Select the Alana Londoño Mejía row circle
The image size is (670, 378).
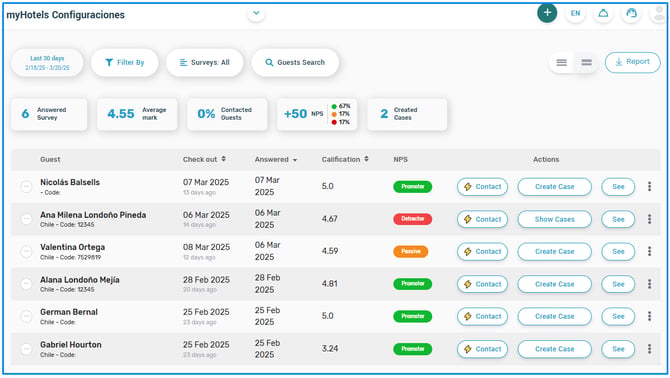coord(26,284)
